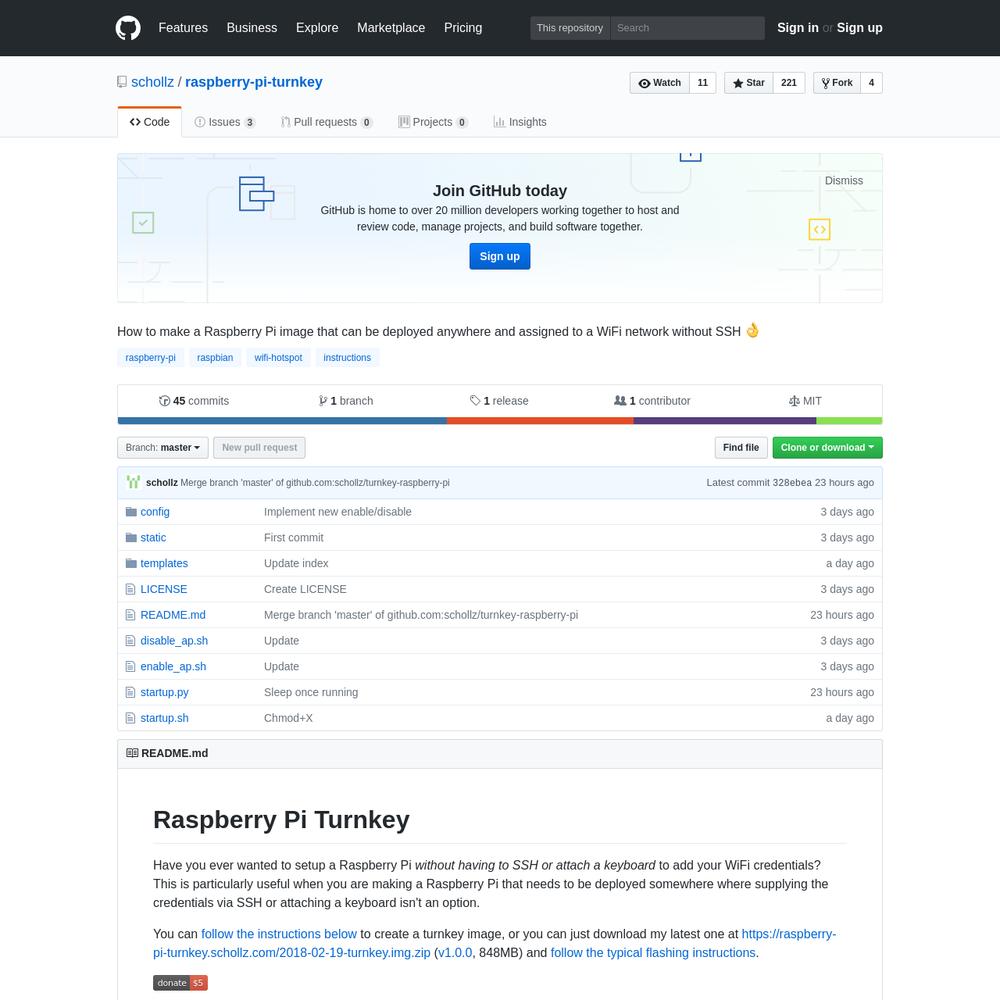The width and height of the screenshot is (1000, 1000).
Task: Click the startup.py file icon
Action: point(130,692)
